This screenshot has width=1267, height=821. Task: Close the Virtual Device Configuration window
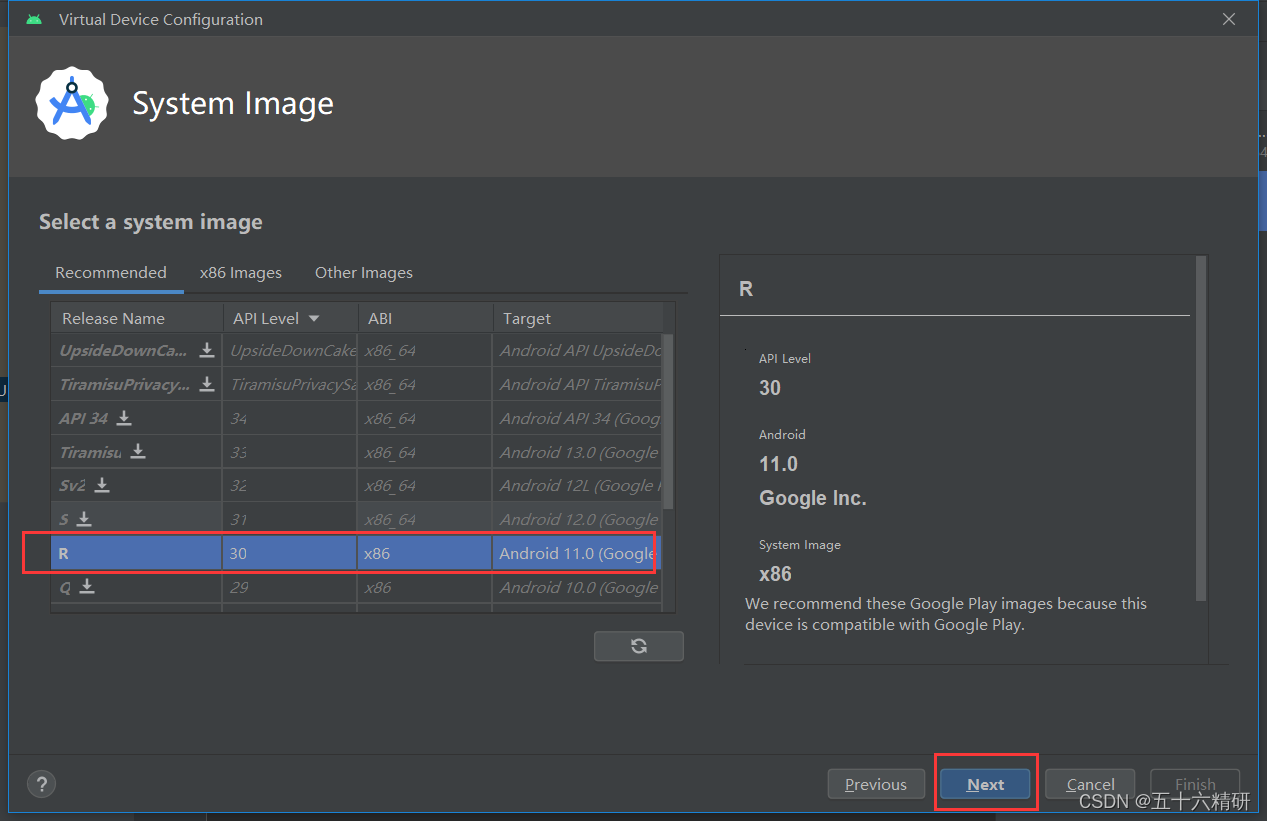tap(1230, 19)
